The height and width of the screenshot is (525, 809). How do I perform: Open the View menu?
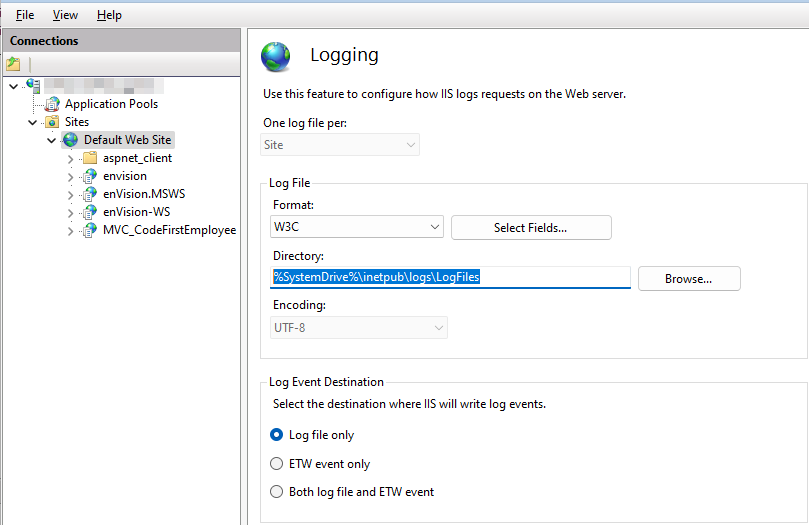pos(65,15)
